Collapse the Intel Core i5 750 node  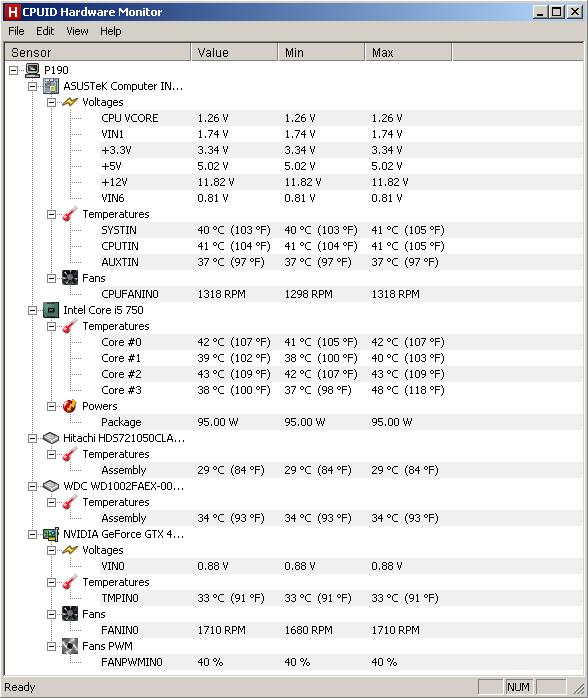(x=32, y=310)
